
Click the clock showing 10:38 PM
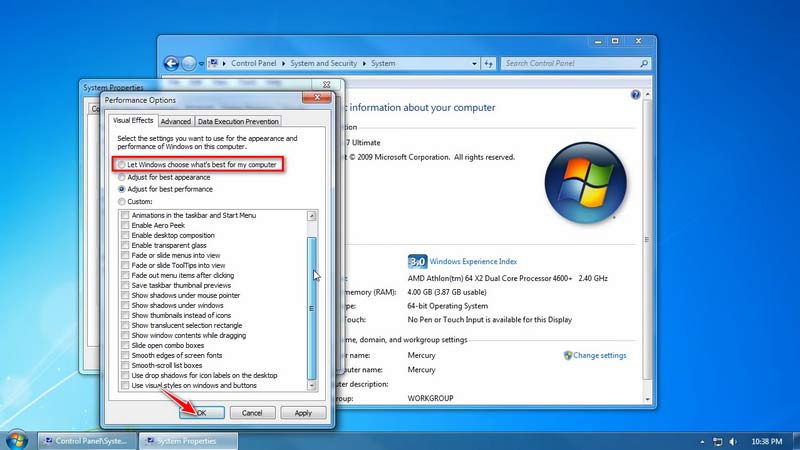pyautogui.click(x=766, y=441)
